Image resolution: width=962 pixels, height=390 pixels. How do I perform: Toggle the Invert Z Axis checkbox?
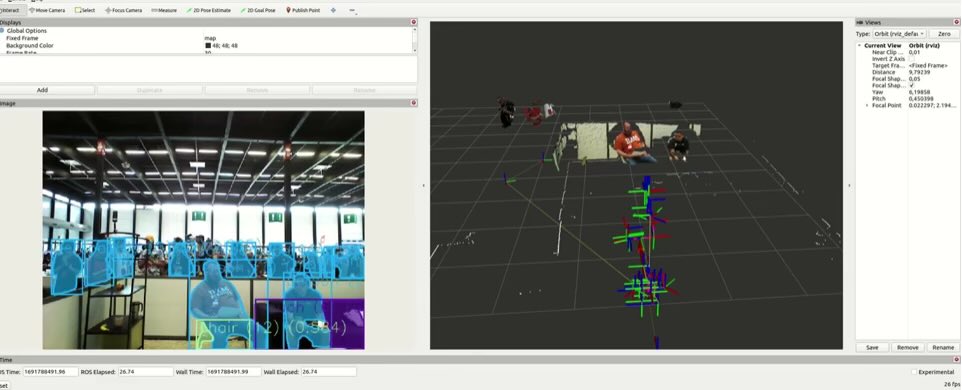point(911,59)
